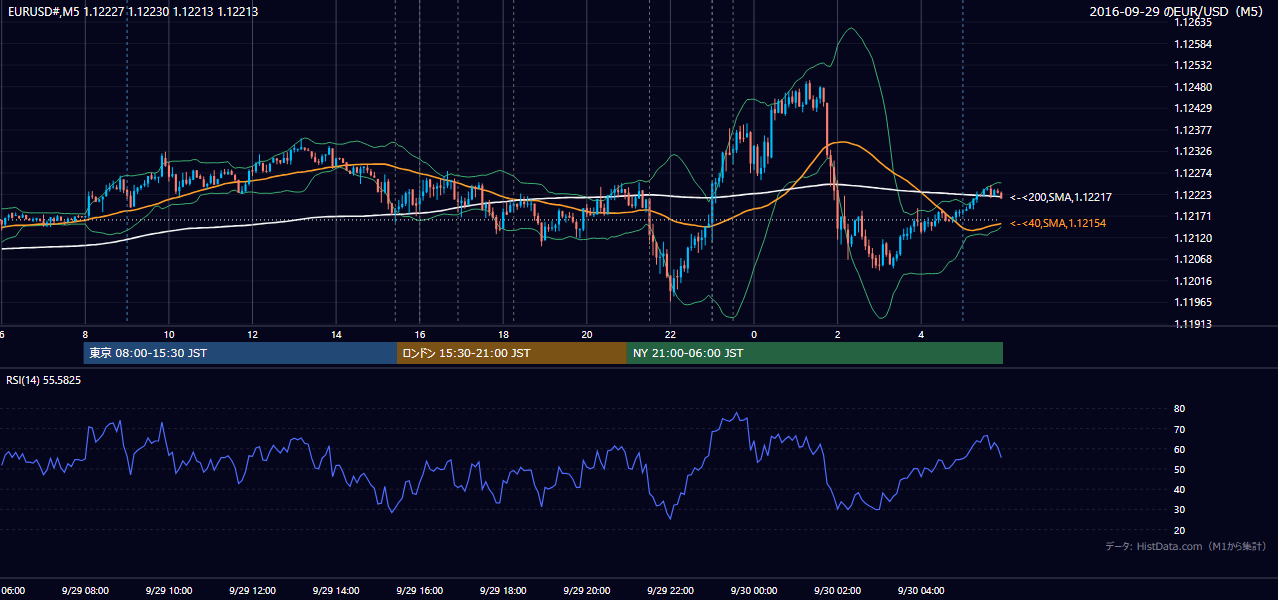Click hour tick 10 under the price chart

click(169, 335)
